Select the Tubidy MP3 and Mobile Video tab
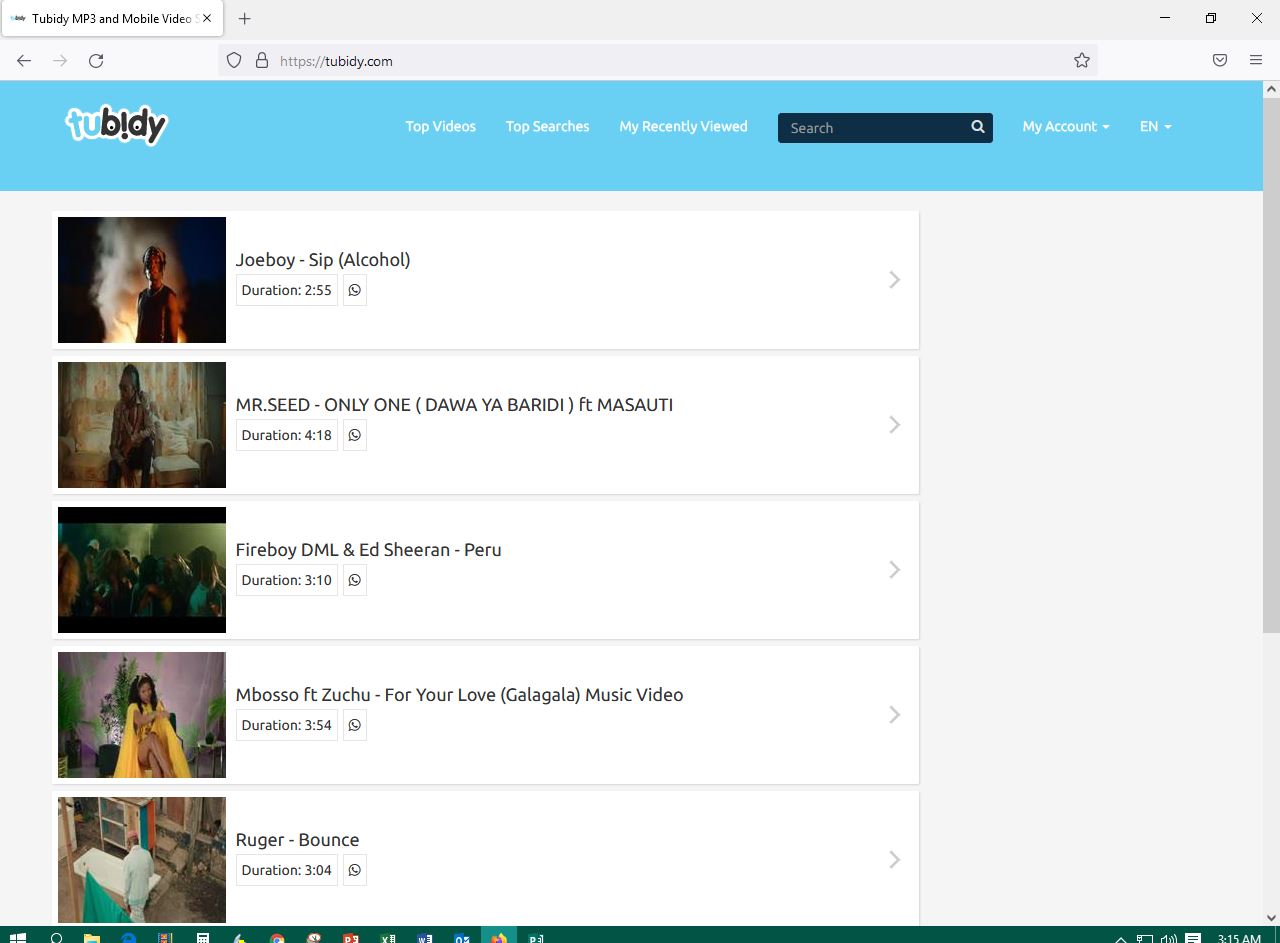Screen dimensions: 1280x943 click(110, 19)
